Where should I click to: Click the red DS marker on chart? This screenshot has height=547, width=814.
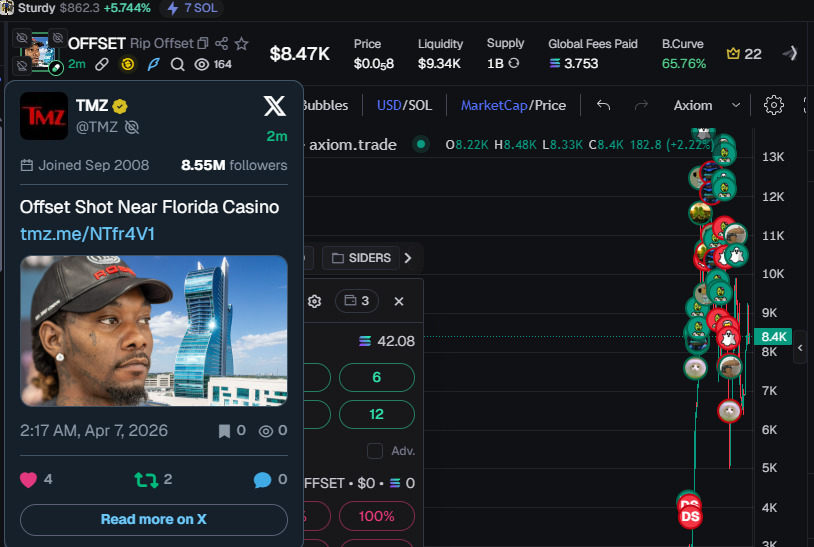click(690, 516)
